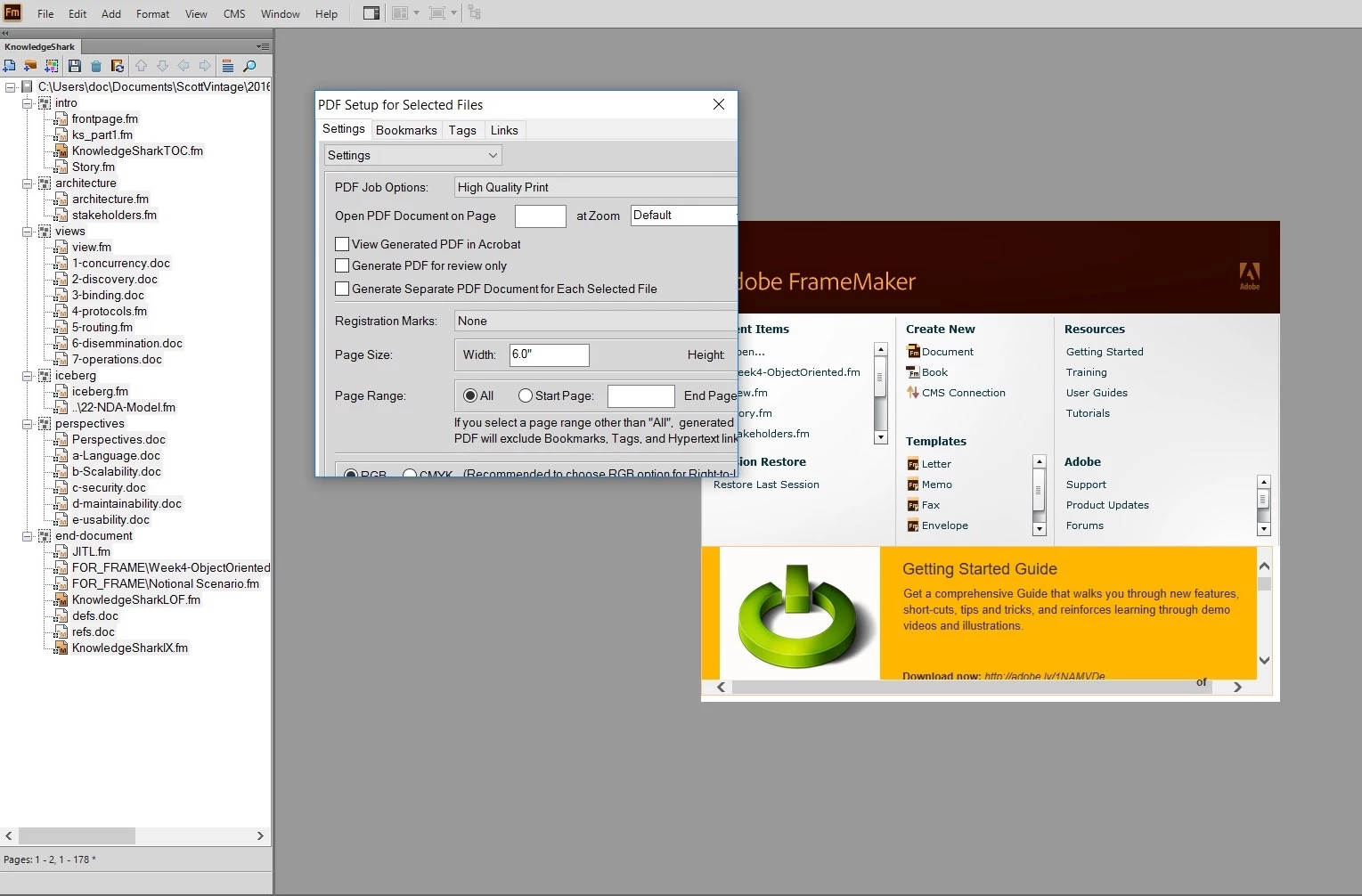This screenshot has height=896, width=1362.
Task: Click the display heading text list icon
Action: (x=228, y=66)
